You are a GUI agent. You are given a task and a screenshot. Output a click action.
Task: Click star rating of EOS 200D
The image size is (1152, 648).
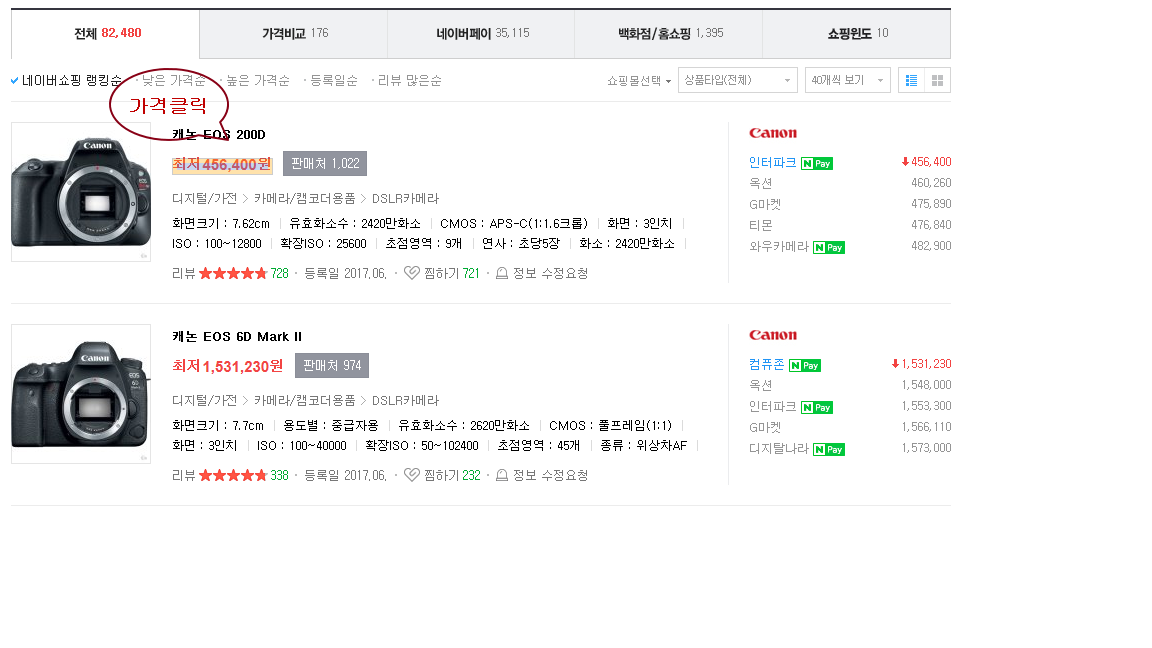click(233, 273)
